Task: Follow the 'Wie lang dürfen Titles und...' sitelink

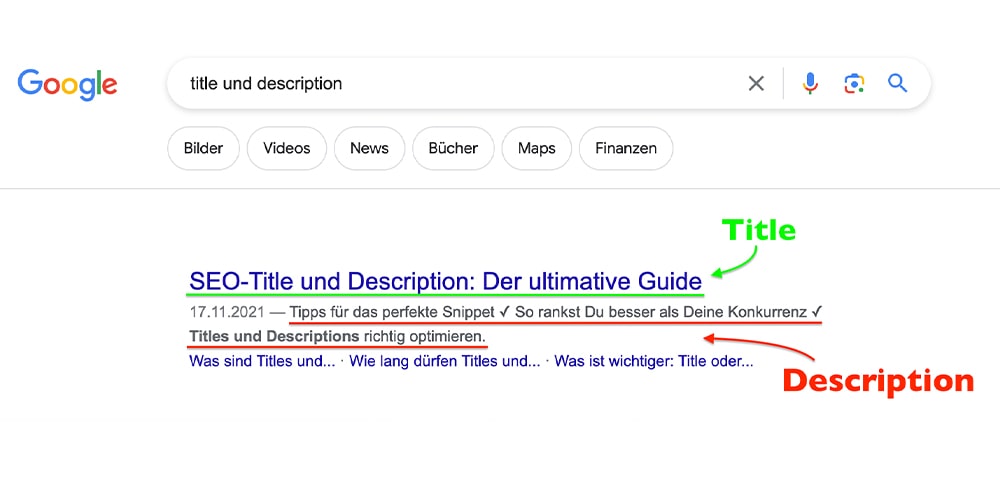Action: pos(445,362)
